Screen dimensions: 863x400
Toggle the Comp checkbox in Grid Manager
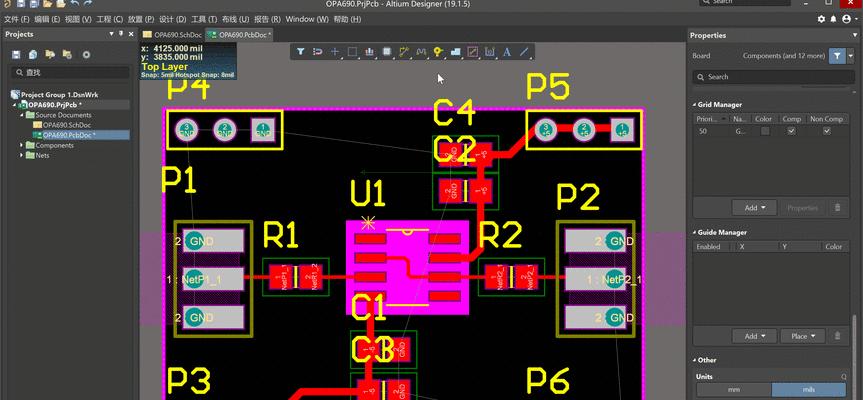point(791,131)
